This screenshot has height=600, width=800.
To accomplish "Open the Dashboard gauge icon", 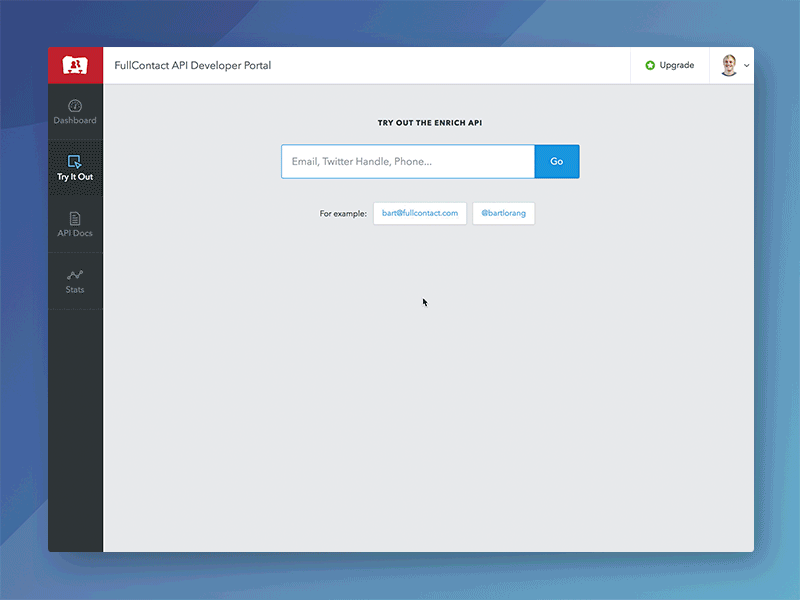I will [x=75, y=106].
